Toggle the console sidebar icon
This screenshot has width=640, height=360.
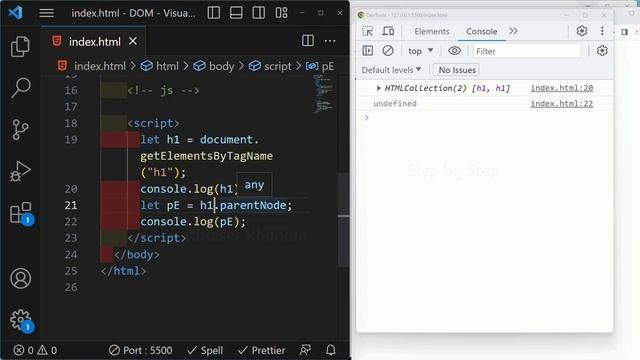click(x=367, y=51)
